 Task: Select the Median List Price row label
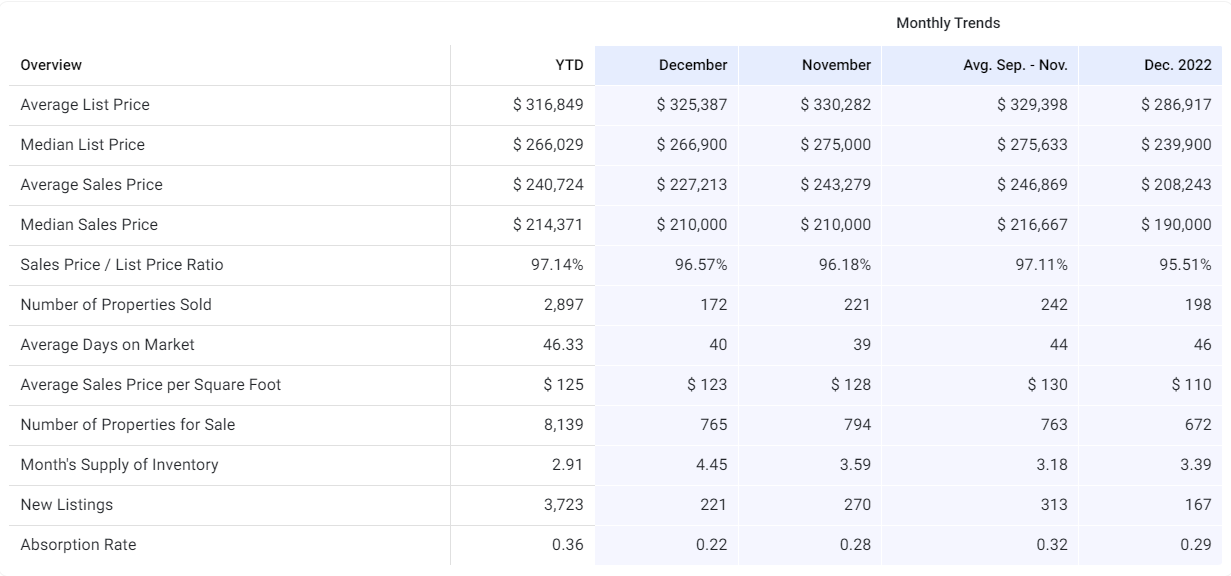[82, 145]
